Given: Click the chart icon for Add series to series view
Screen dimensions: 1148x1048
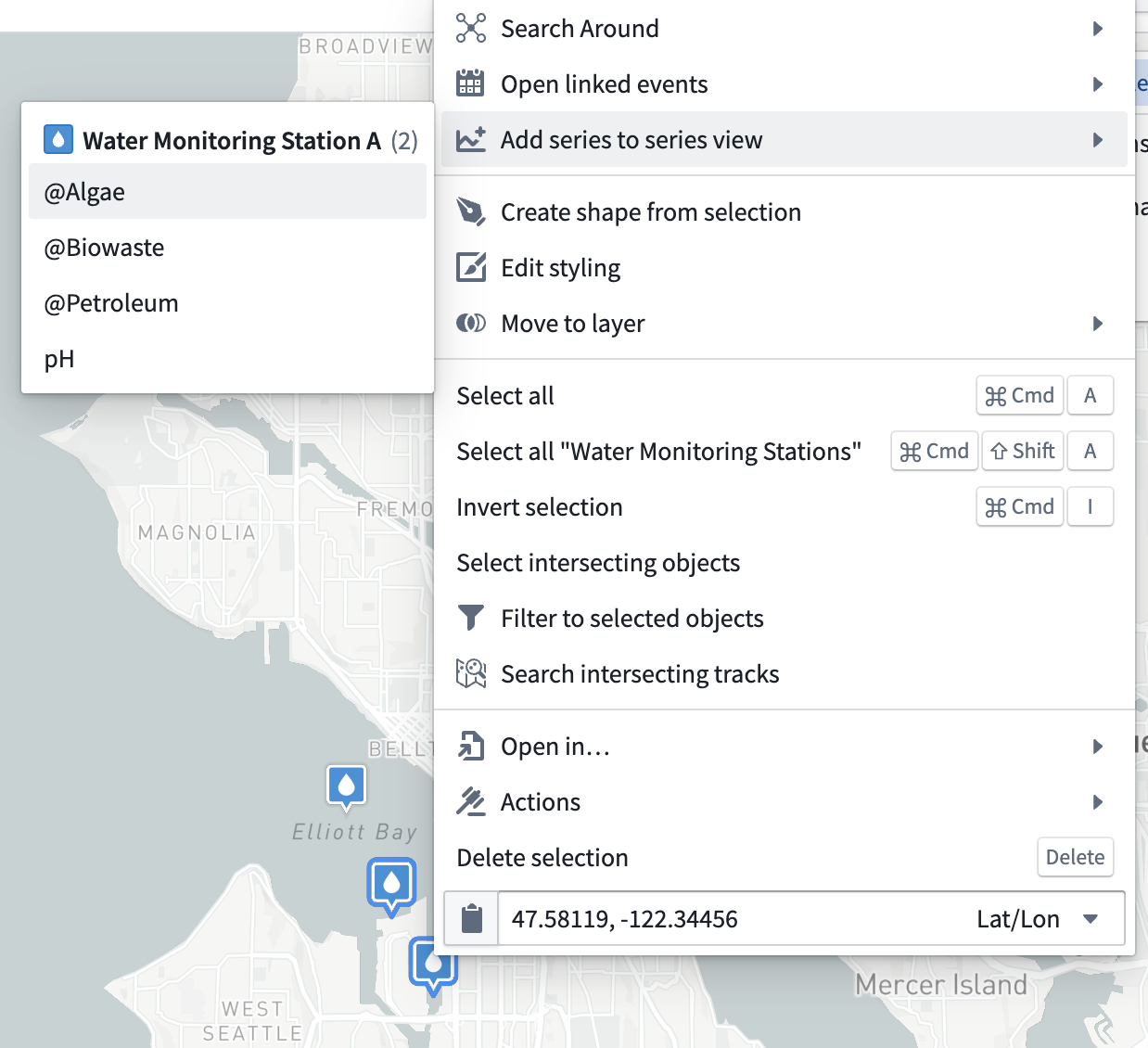Looking at the screenshot, I should pos(472,138).
